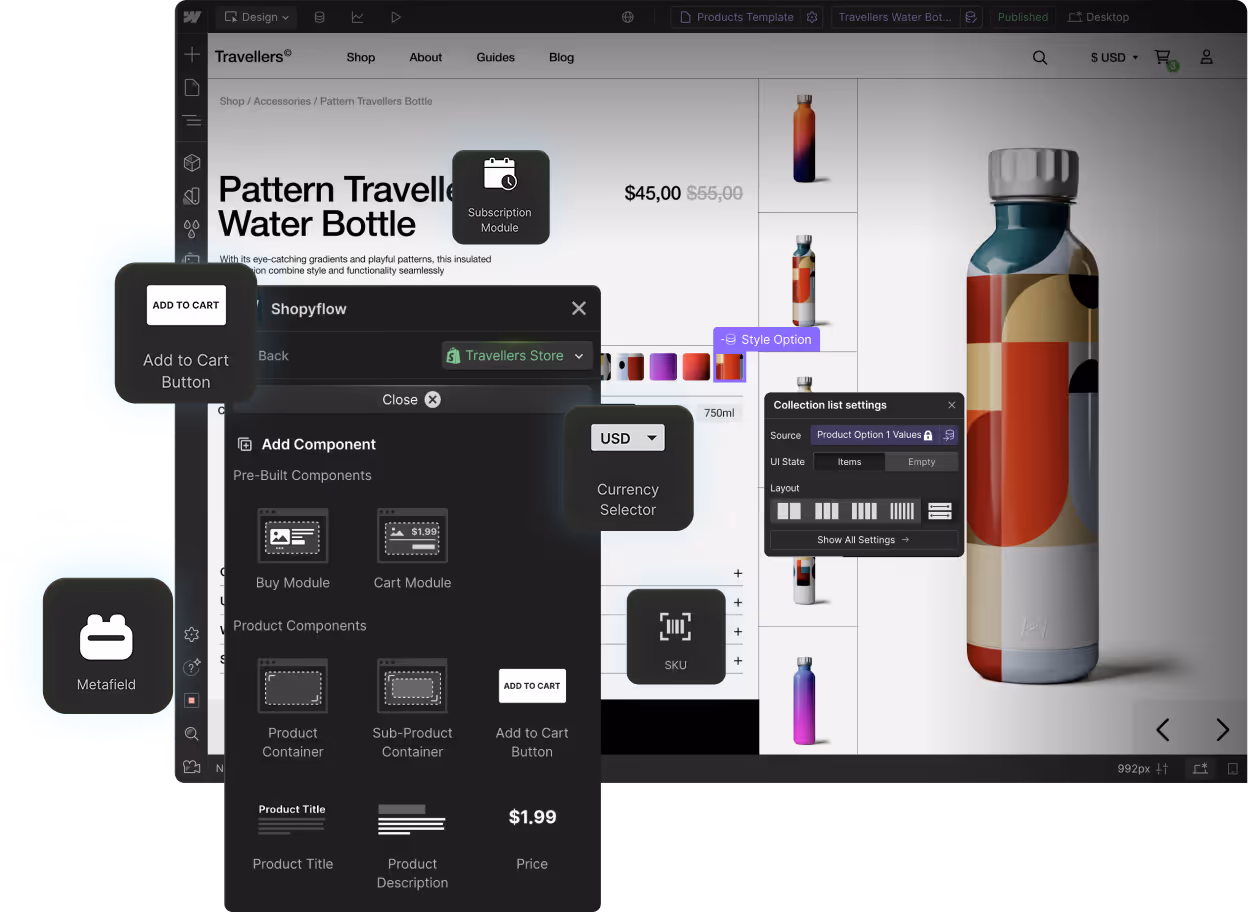Screen dimensions: 1248x912
Task: Click the ADD TO CART button in Shopyflow panel
Action: click(x=532, y=686)
